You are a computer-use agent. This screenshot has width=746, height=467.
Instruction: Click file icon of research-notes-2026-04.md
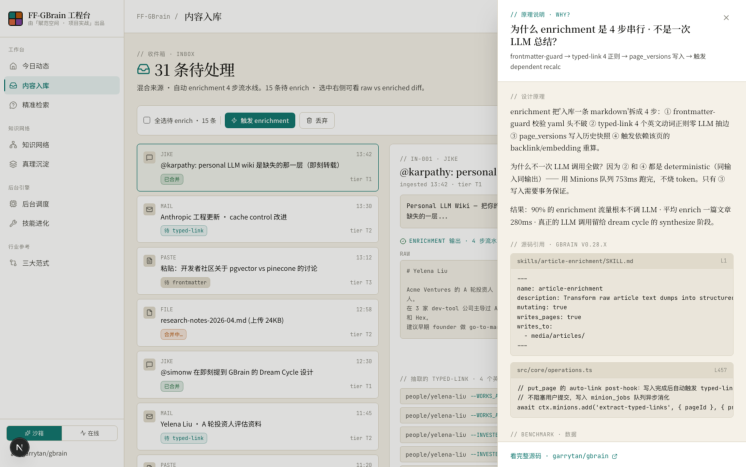click(x=149, y=312)
